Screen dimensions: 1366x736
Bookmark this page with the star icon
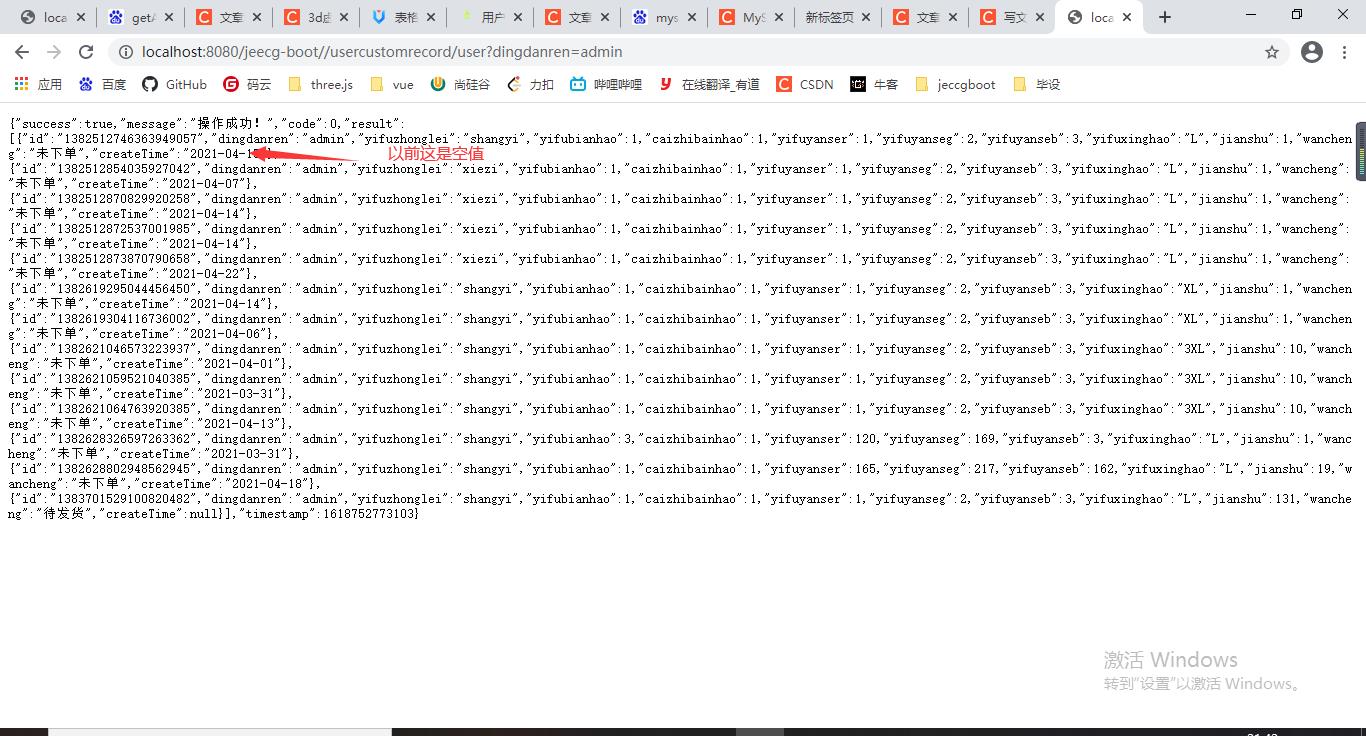pyautogui.click(x=1272, y=52)
